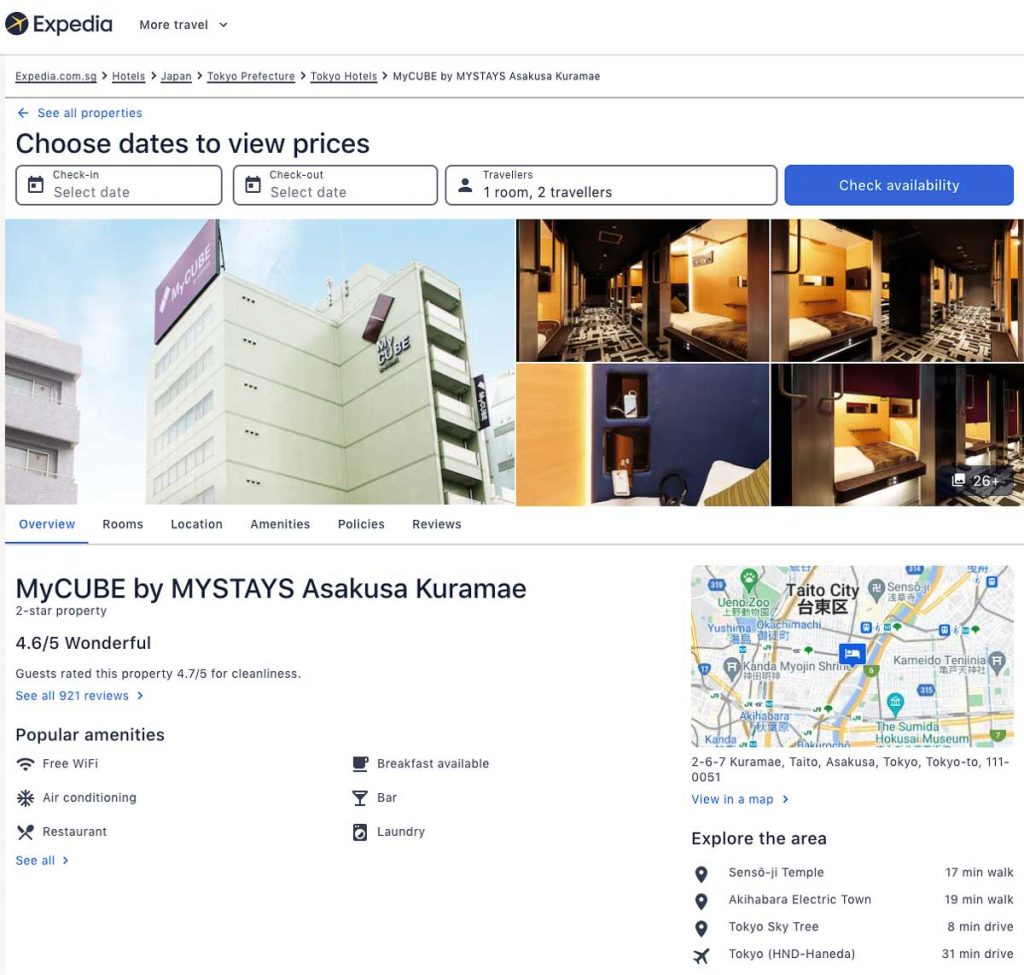Viewport: 1024px width, 975px height.
Task: Click the 2-star property text
Action: (61, 611)
